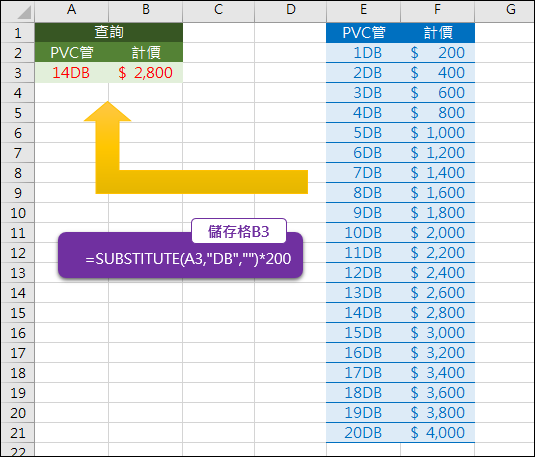The height and width of the screenshot is (457, 535).
Task: Click blue header PVC管 in E1
Action: 363,33
